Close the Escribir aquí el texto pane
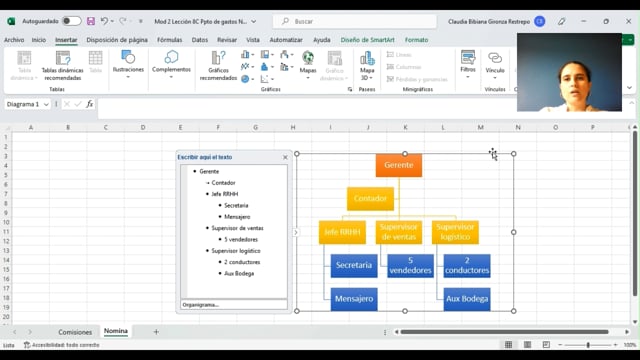This screenshot has width=640, height=360. 285,157
